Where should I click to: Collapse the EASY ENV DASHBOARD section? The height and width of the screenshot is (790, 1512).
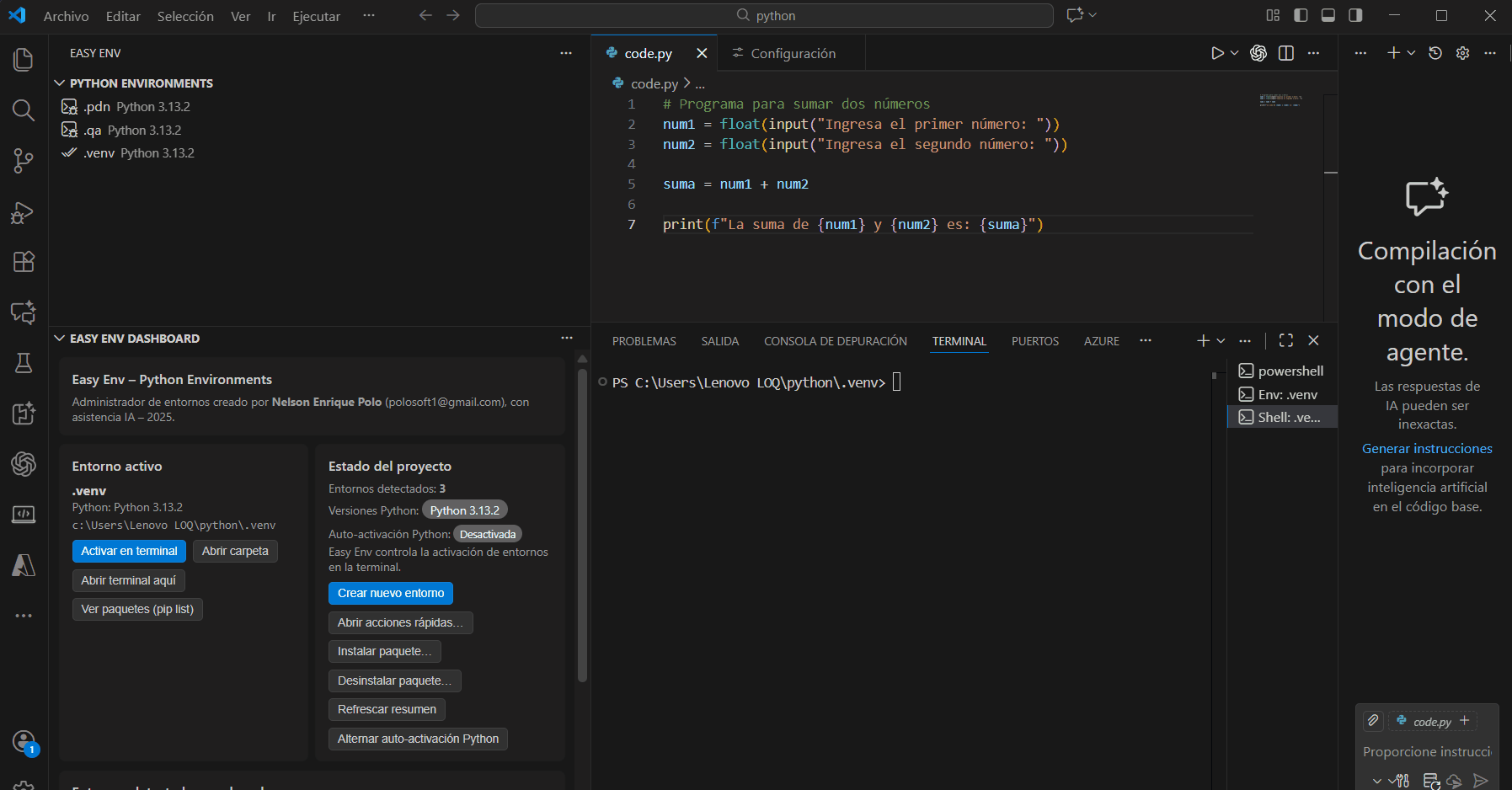tap(60, 339)
